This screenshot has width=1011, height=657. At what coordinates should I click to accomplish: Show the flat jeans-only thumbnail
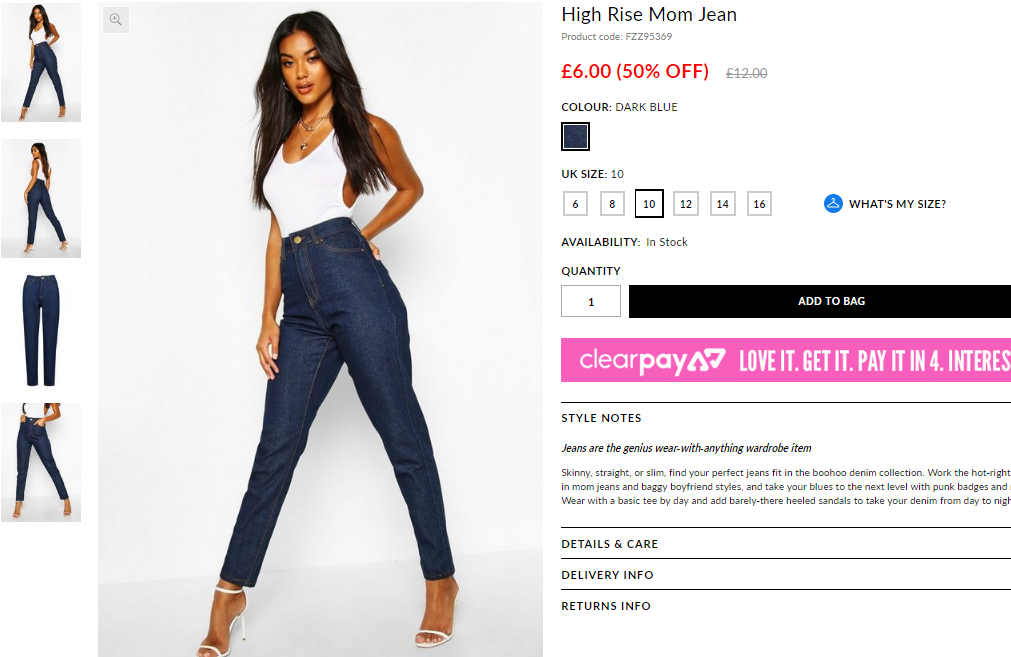[41, 329]
